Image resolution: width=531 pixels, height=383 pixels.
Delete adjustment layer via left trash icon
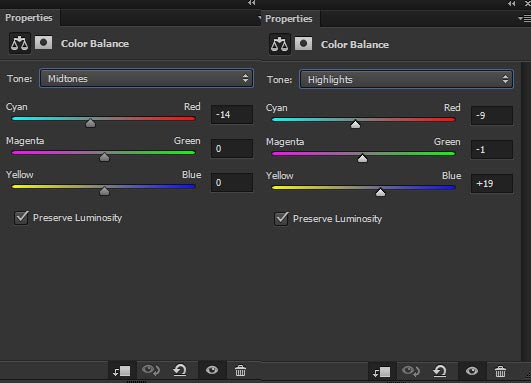click(x=240, y=371)
